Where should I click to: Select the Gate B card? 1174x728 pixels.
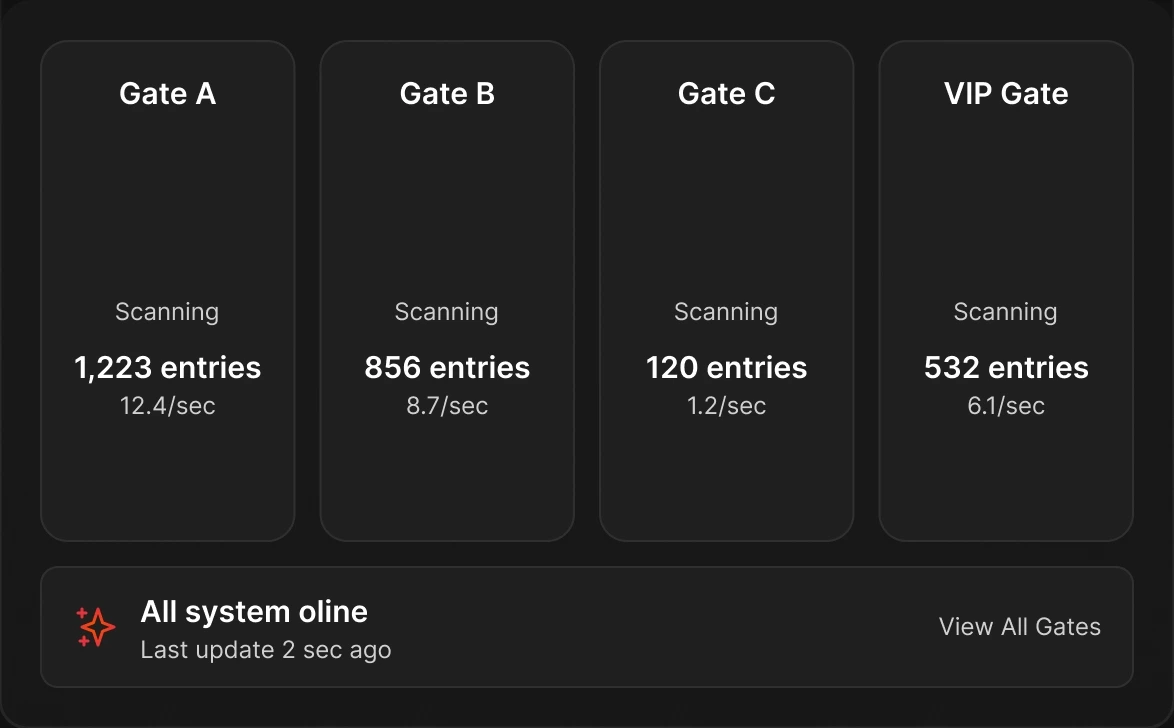click(x=447, y=291)
